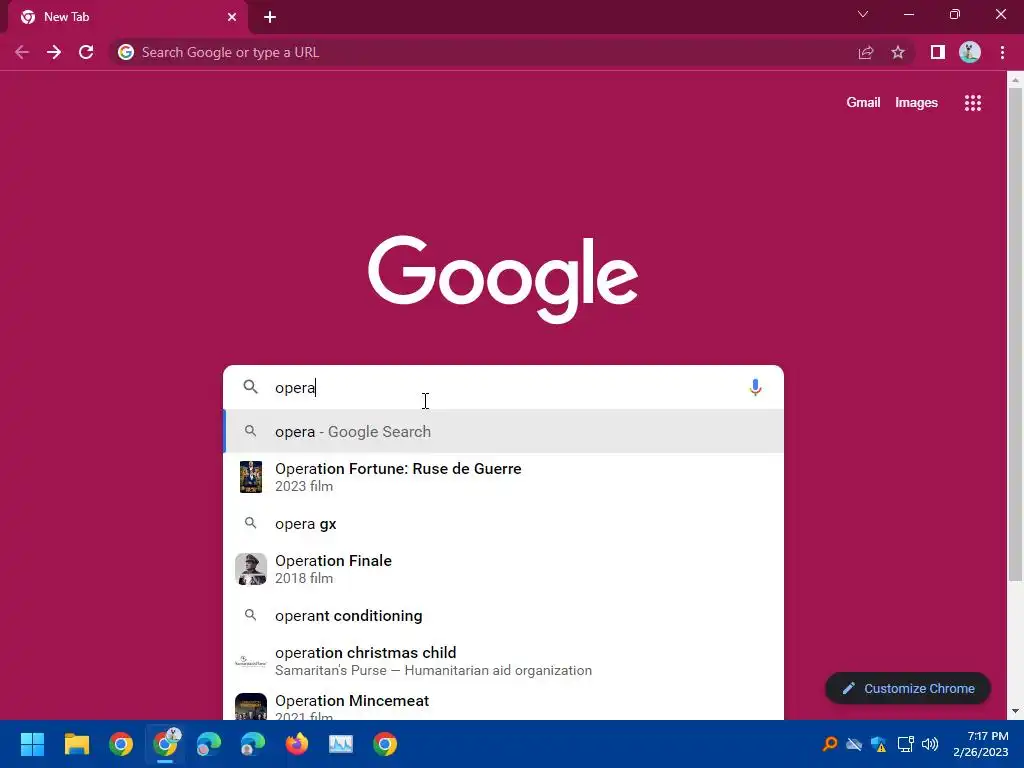The height and width of the screenshot is (768, 1024).
Task: Launch Firefox from the taskbar
Action: (297, 744)
